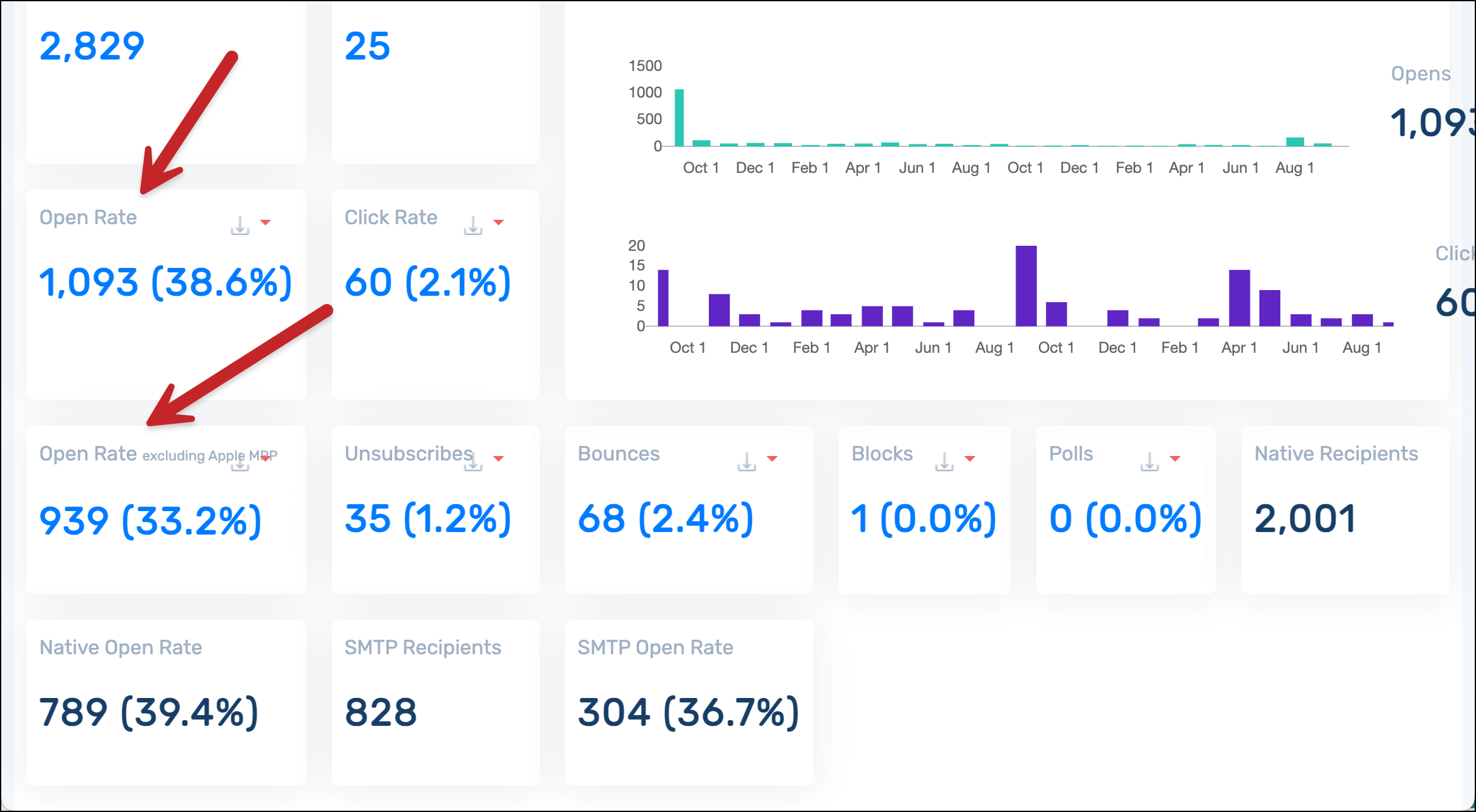Click the 2,829 recipients number
1476x812 pixels.
[92, 46]
